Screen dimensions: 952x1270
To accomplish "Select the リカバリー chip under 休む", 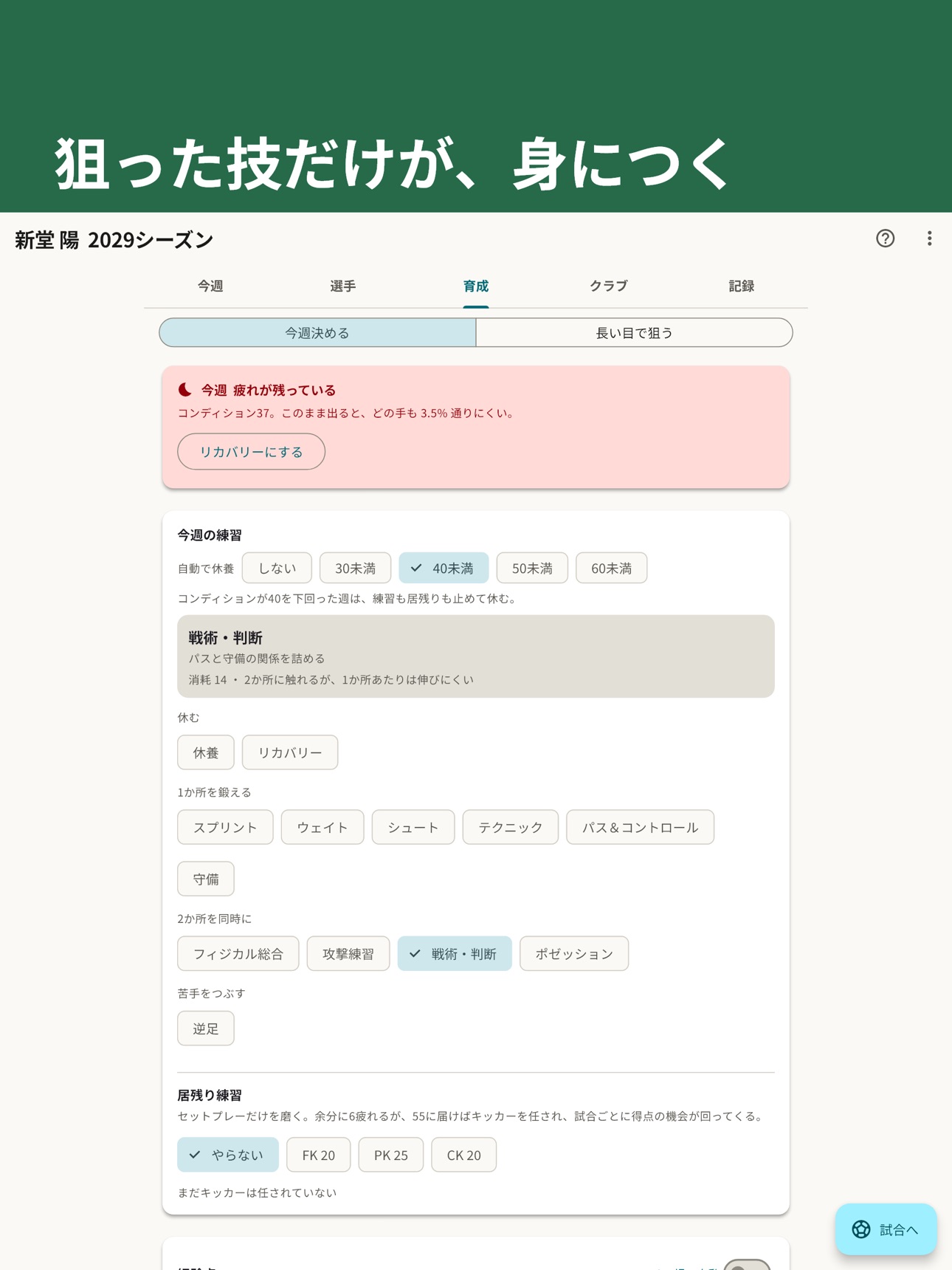I will 290,752.
